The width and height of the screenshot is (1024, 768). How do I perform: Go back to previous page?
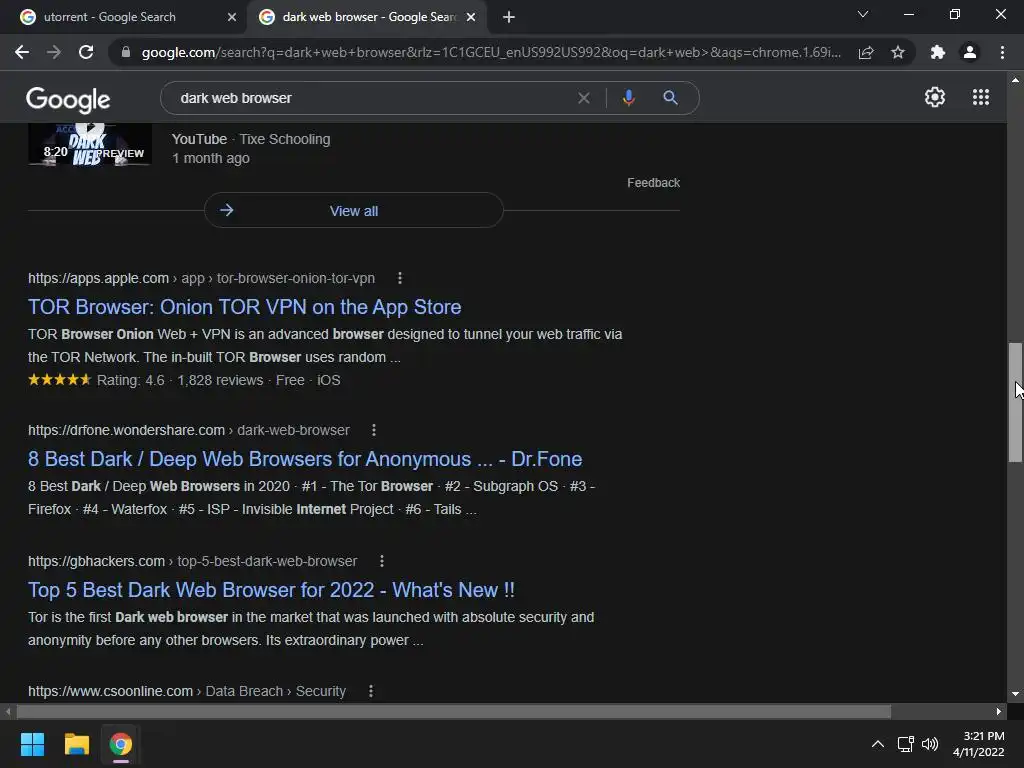point(22,52)
